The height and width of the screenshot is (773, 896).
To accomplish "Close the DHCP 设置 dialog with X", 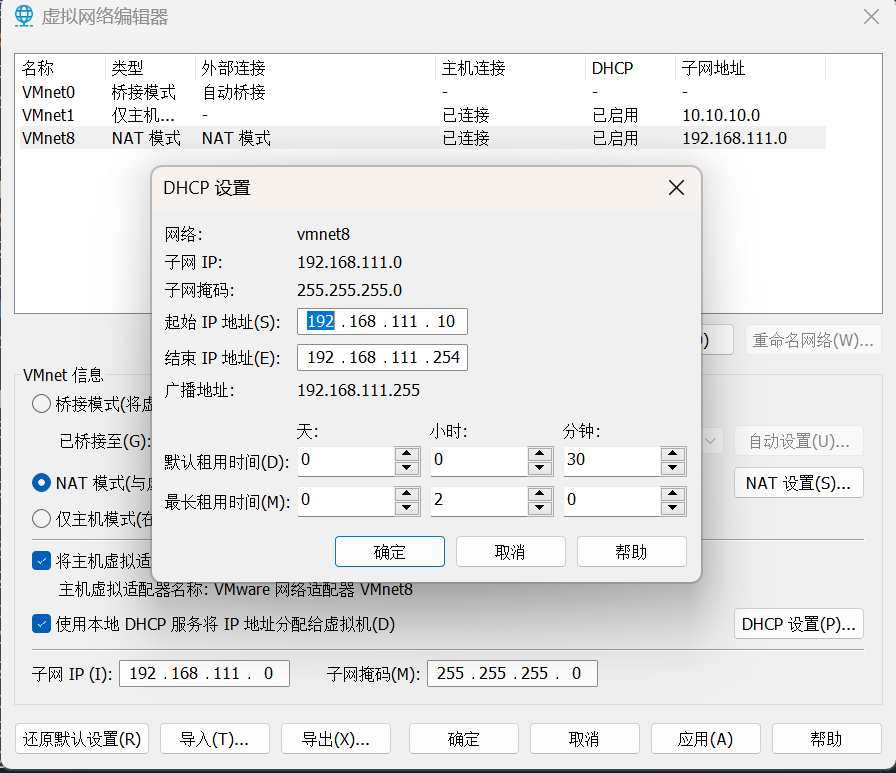I will click(676, 187).
